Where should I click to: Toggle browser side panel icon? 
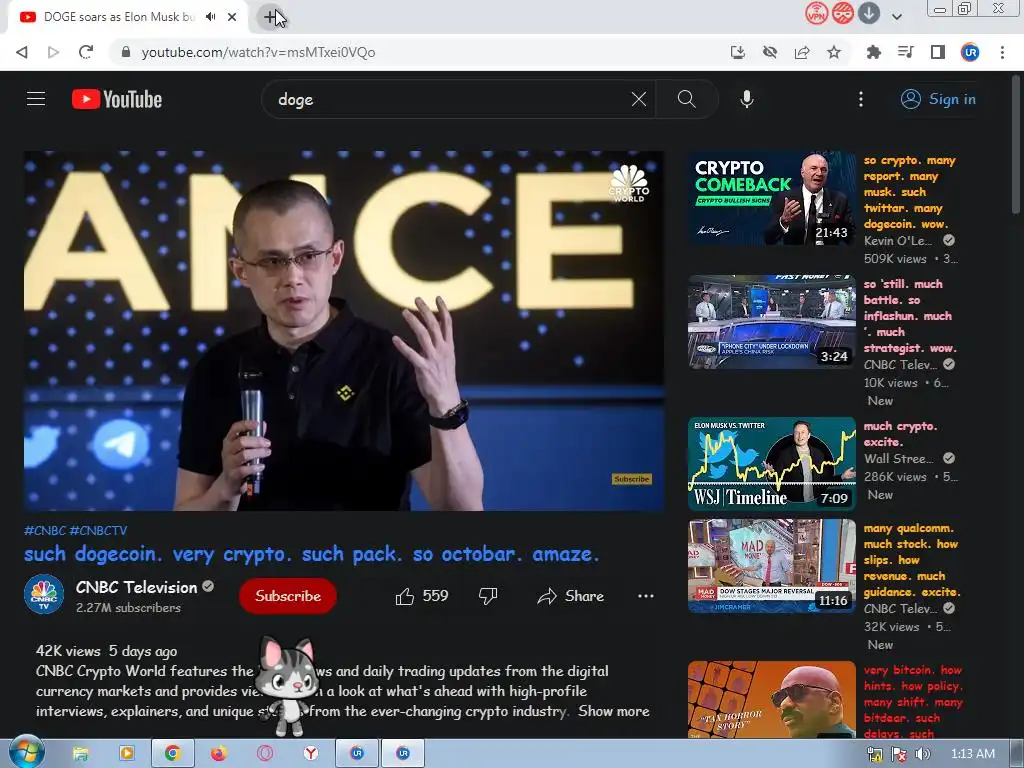[x=938, y=52]
